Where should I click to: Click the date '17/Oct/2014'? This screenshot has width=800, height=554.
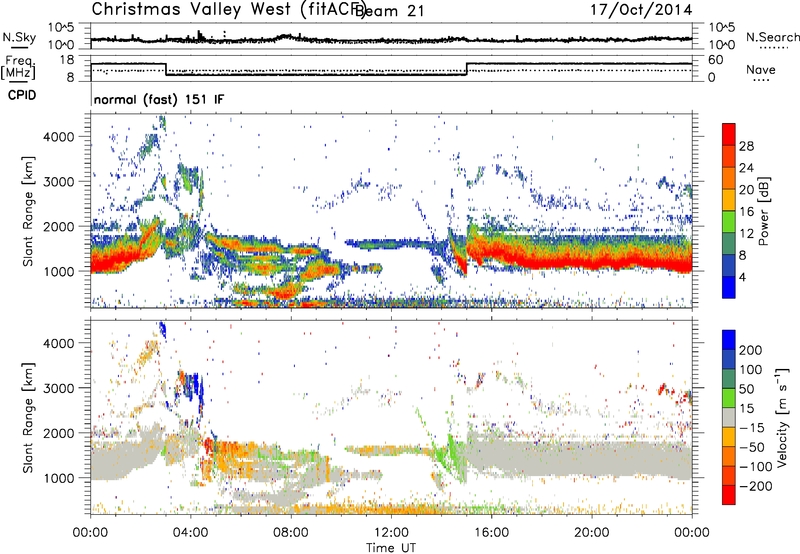[x=641, y=10]
